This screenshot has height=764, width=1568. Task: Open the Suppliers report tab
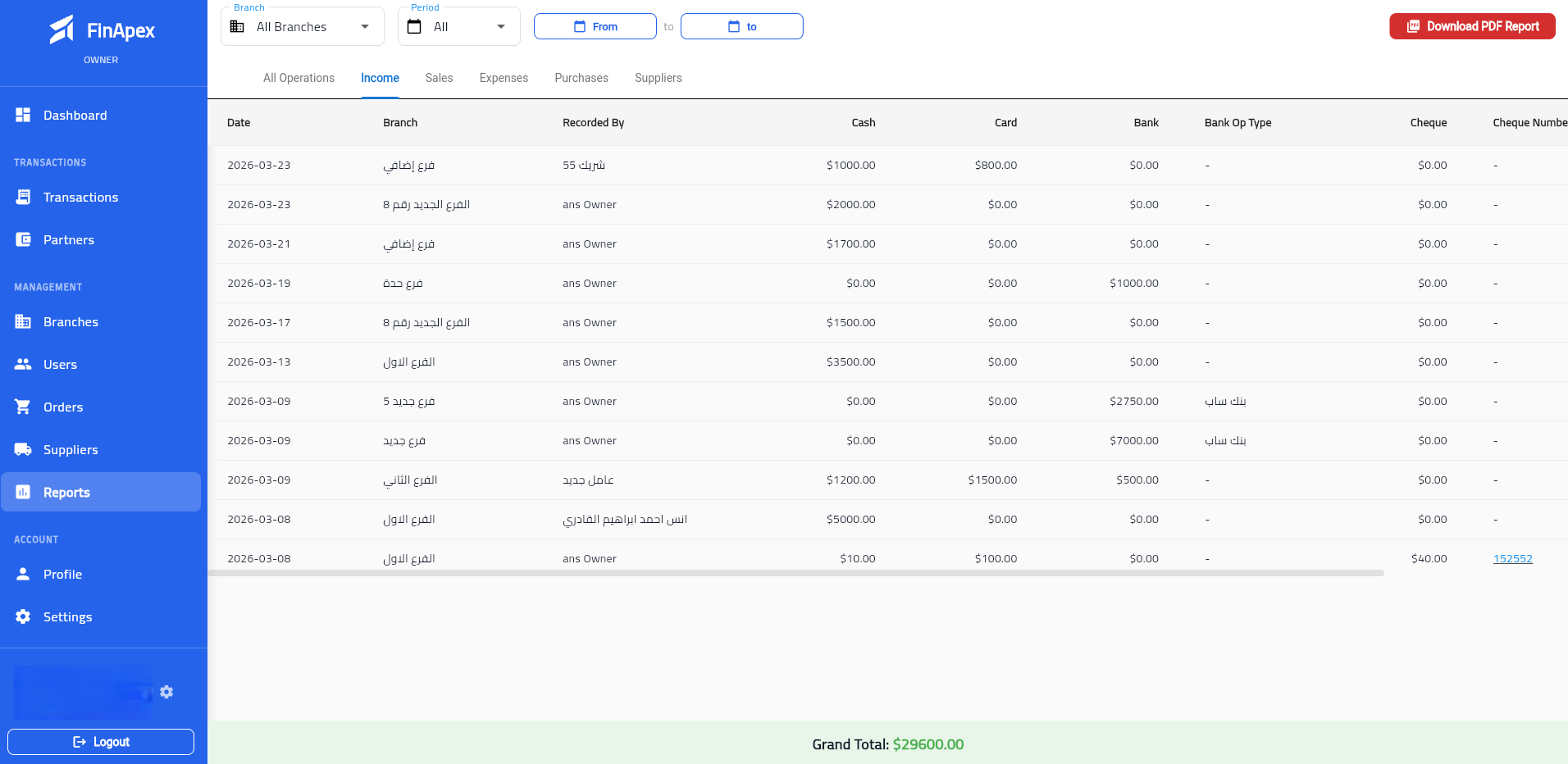[x=658, y=78]
